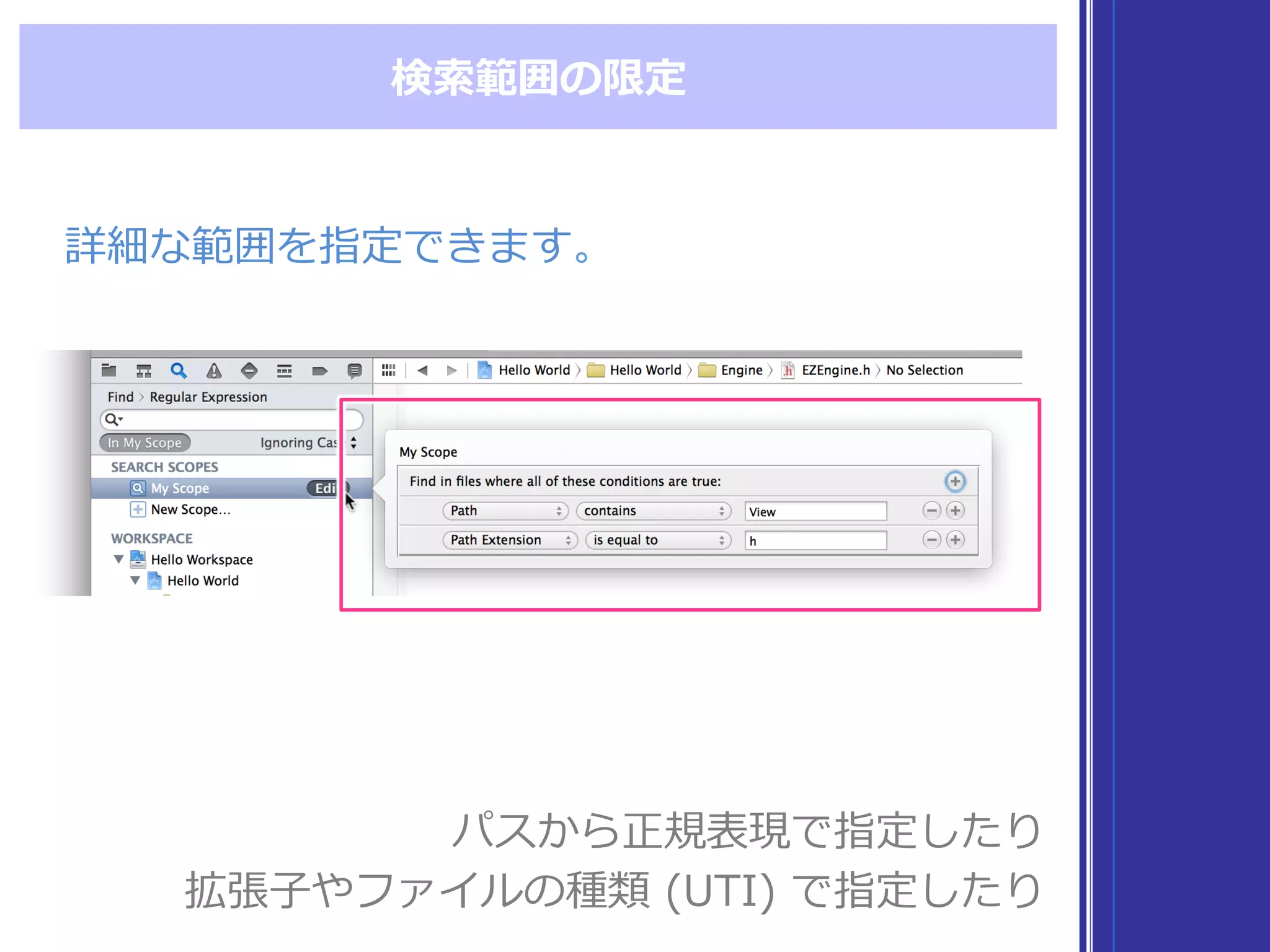Open the Log navigator speech bubble icon

354,371
